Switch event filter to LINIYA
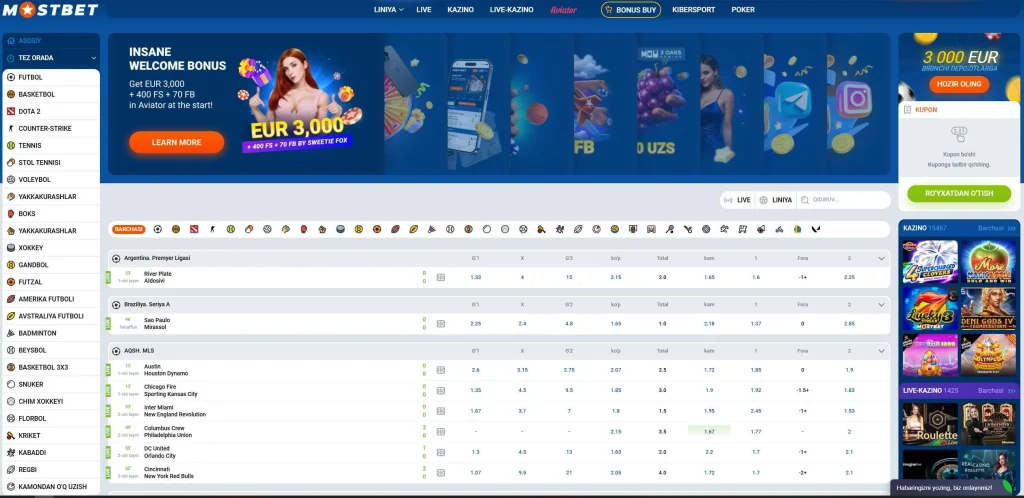 coord(776,200)
